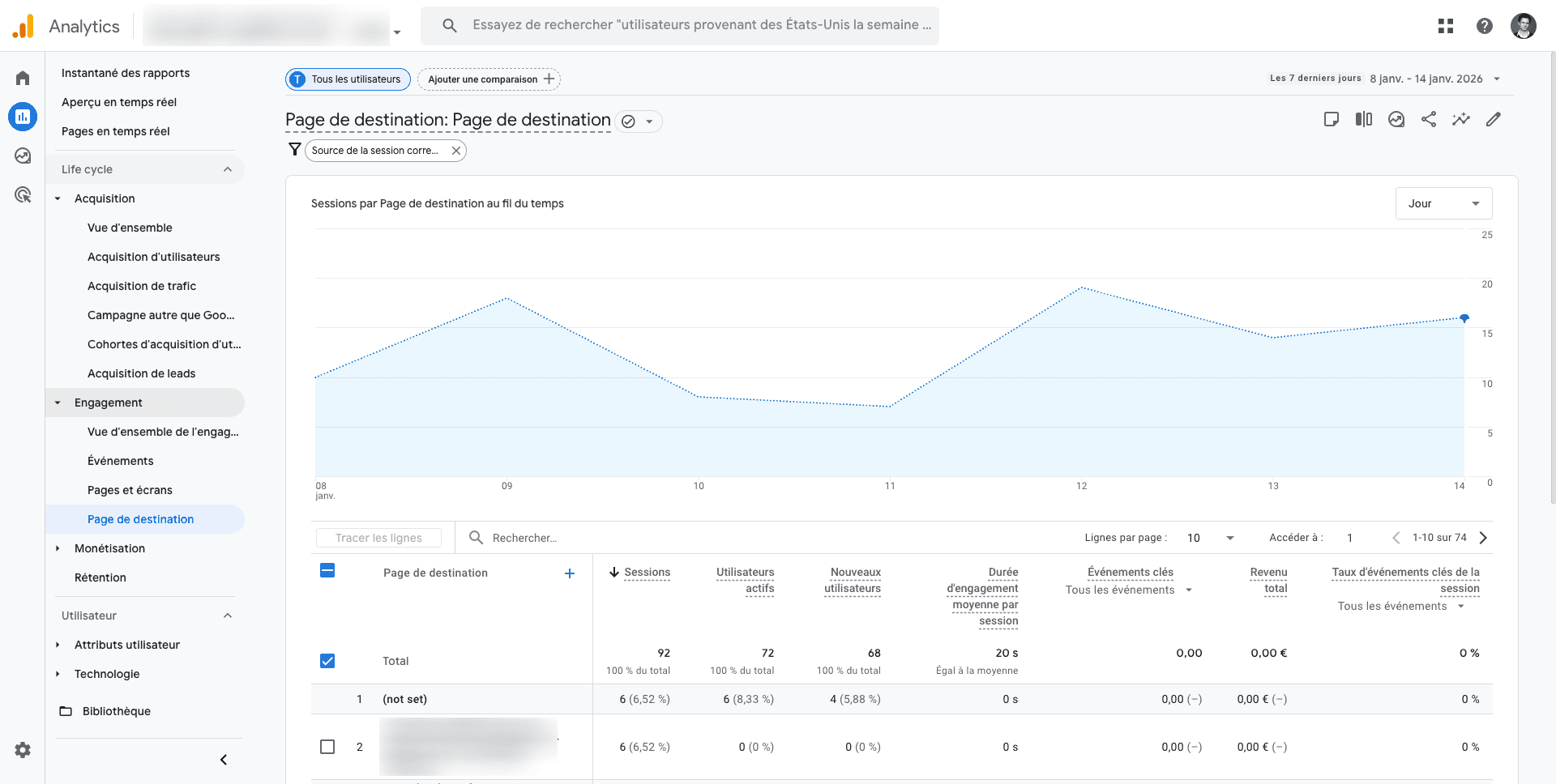Open the Jour granularity dropdown
The image size is (1556, 784).
[x=1443, y=202]
